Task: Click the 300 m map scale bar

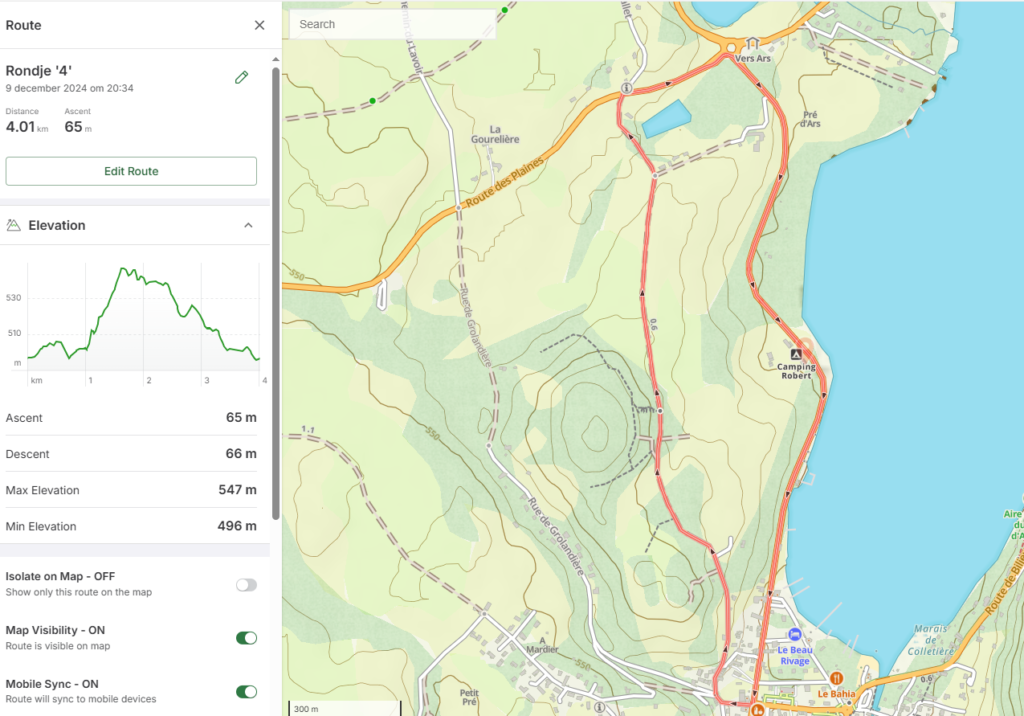Action: pyautogui.click(x=345, y=708)
